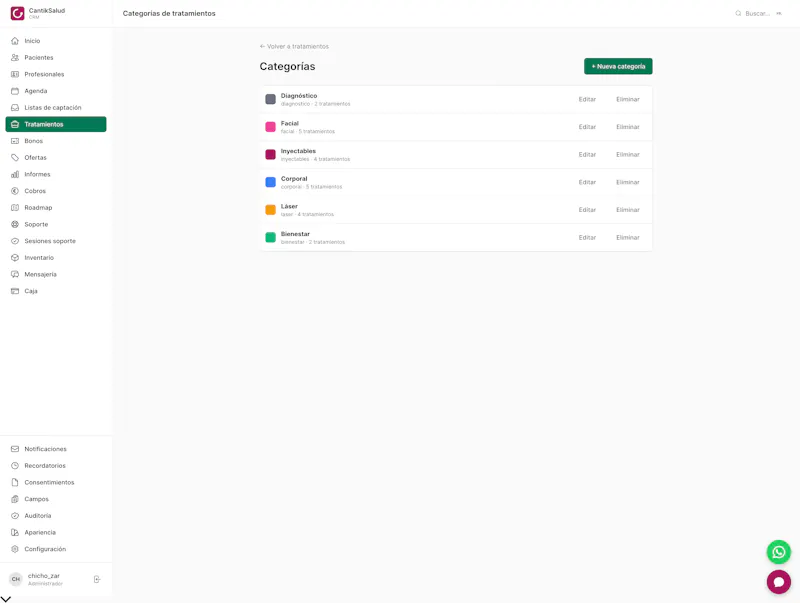The height and width of the screenshot is (603, 800).
Task: Edit the Facial category
Action: click(x=587, y=127)
